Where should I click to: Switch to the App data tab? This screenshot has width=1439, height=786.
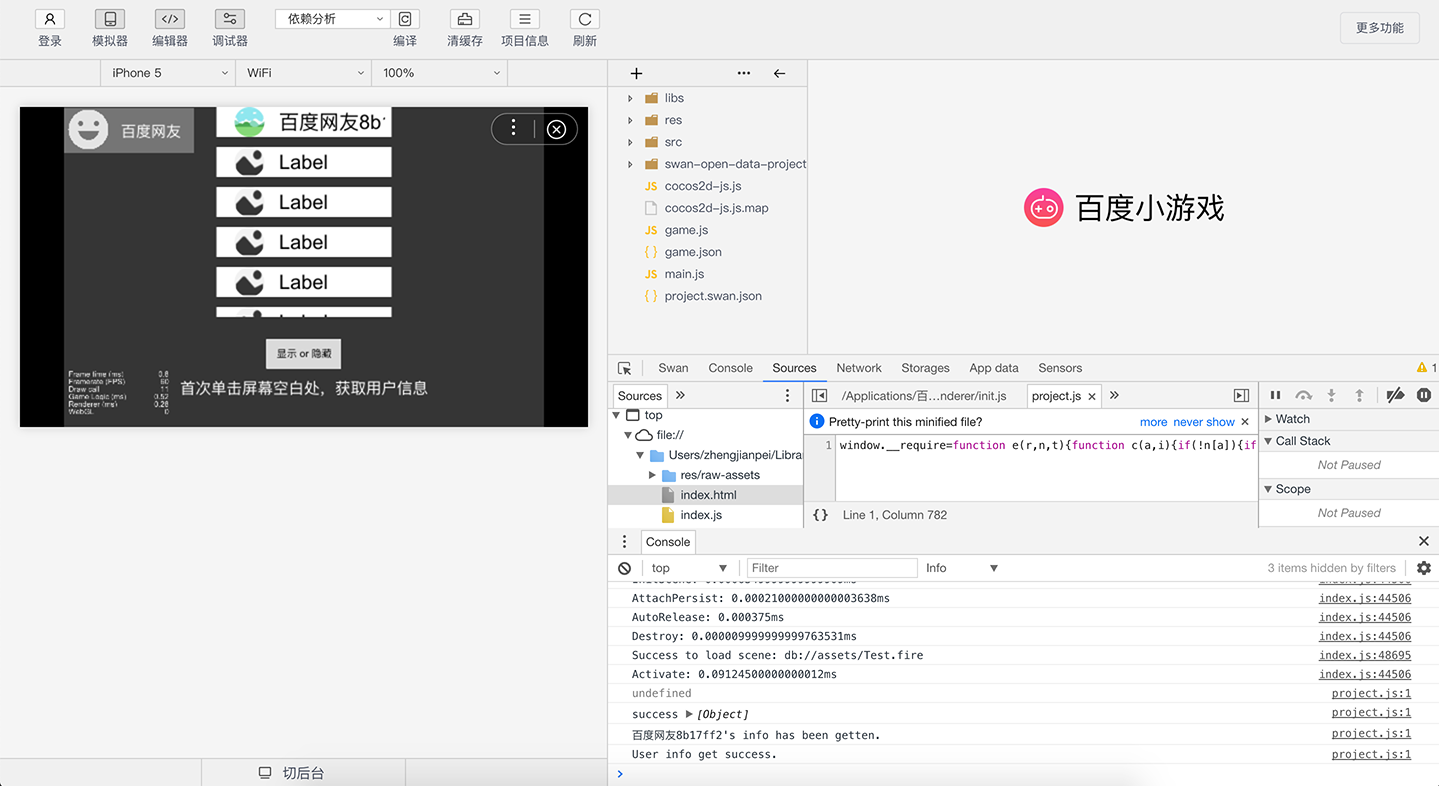[x=994, y=368]
